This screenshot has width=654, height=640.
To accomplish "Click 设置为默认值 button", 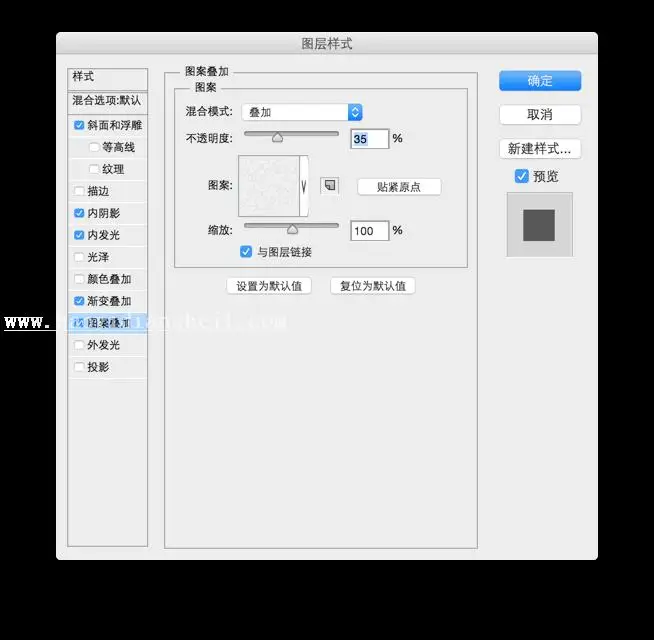I will coord(269,286).
